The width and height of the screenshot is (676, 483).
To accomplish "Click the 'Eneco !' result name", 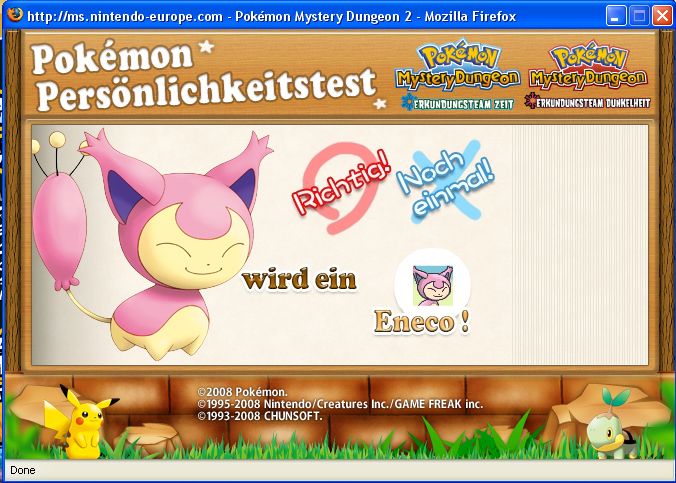I will [x=421, y=322].
